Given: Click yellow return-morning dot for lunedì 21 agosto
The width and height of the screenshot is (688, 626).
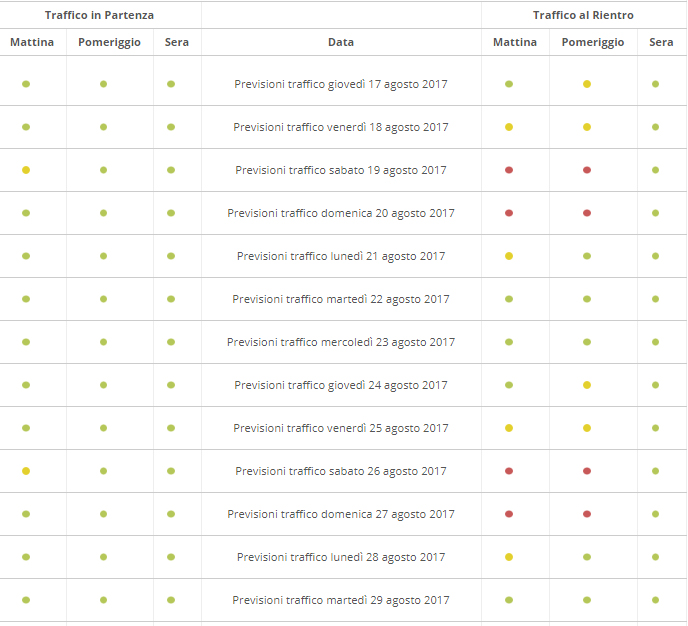Looking at the screenshot, I should click(x=509, y=256).
